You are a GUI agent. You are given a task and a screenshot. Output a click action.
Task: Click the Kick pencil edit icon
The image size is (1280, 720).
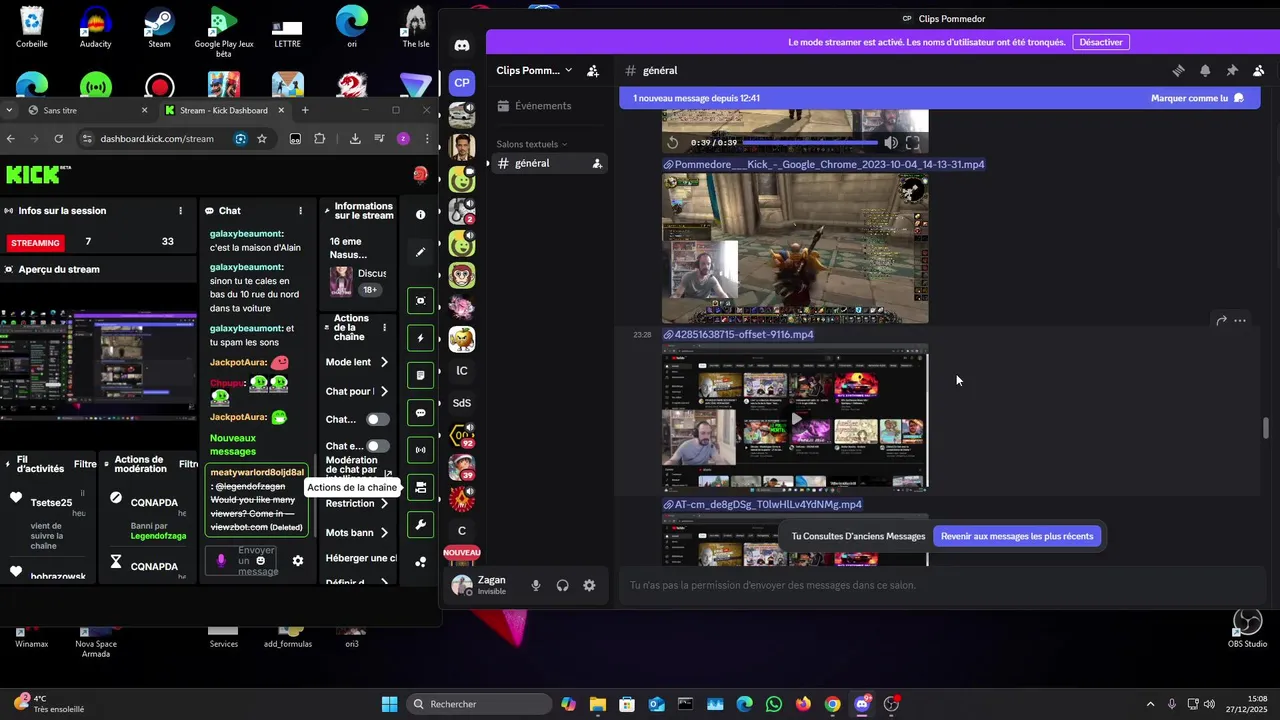(x=420, y=252)
